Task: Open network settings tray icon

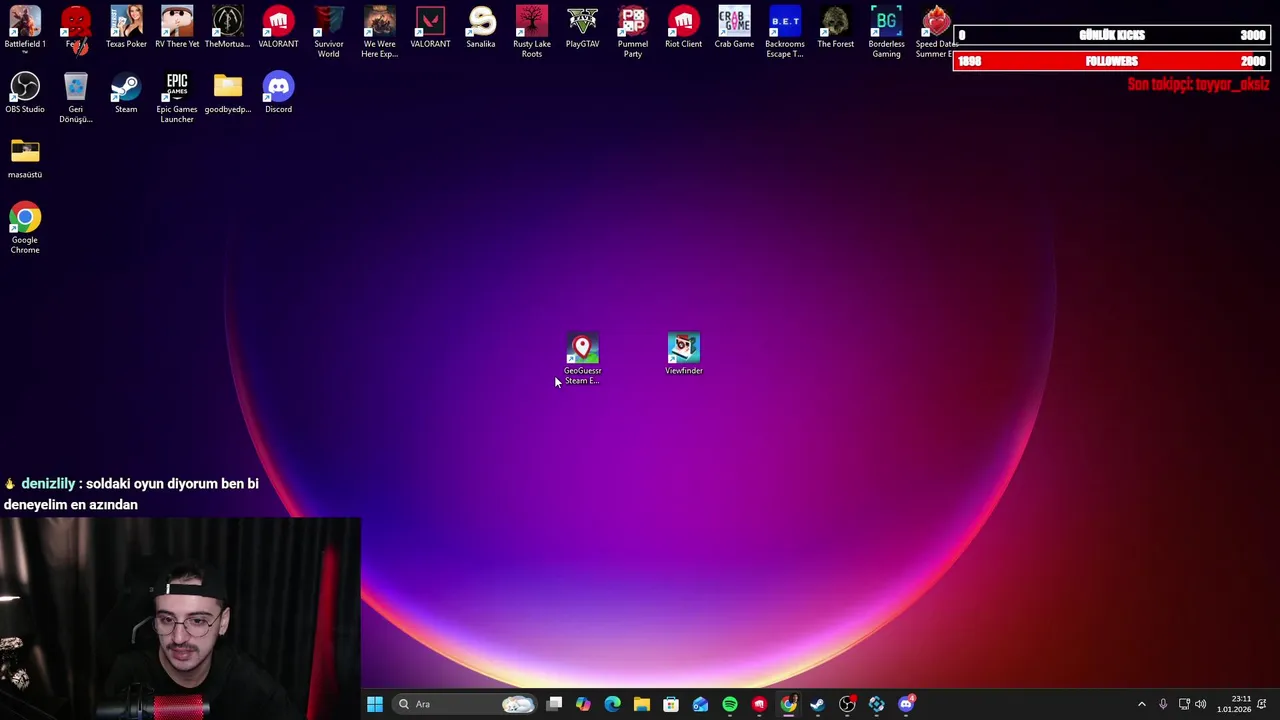Action: coord(1184,704)
